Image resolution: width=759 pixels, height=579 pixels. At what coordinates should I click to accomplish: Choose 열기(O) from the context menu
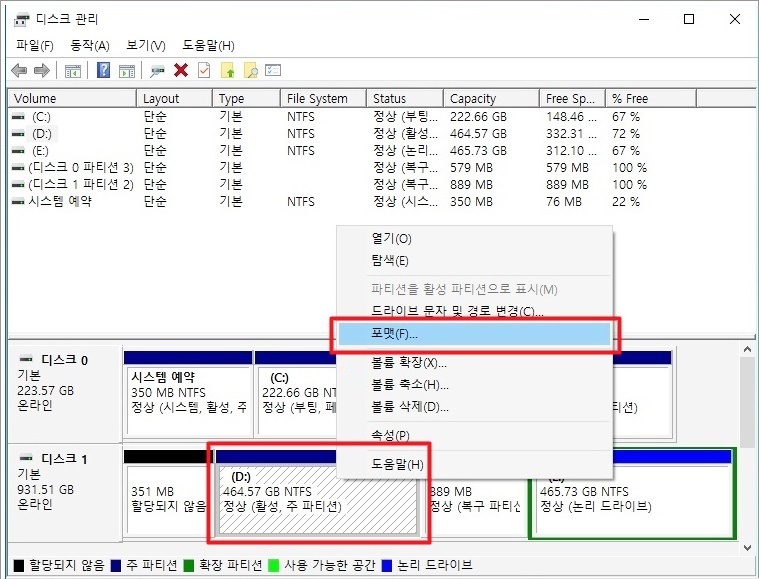click(x=474, y=239)
